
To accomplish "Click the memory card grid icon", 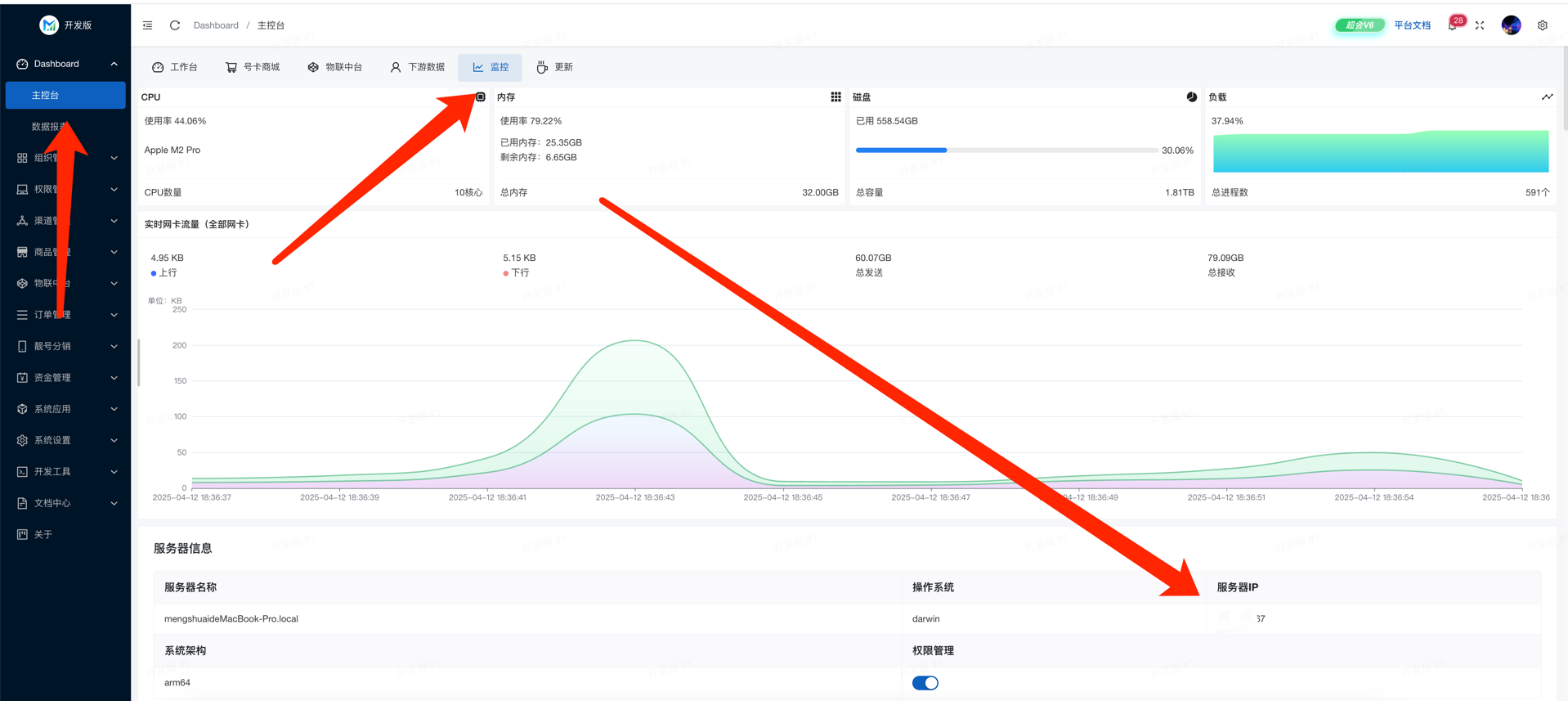I will click(836, 97).
